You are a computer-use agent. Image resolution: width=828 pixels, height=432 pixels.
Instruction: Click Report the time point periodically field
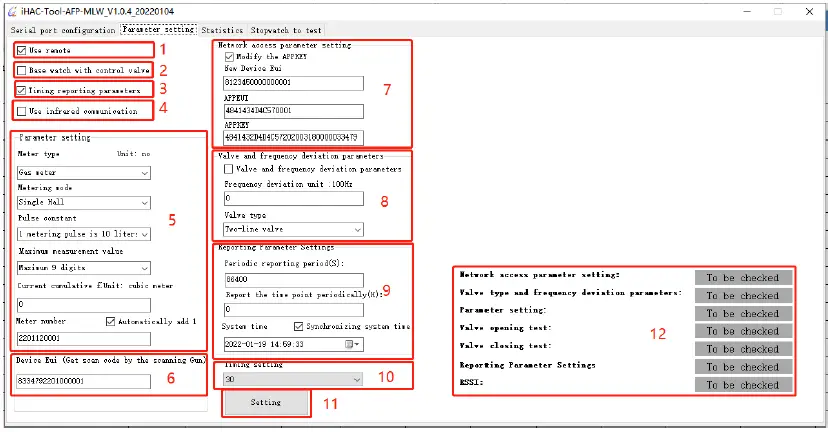(x=294, y=310)
